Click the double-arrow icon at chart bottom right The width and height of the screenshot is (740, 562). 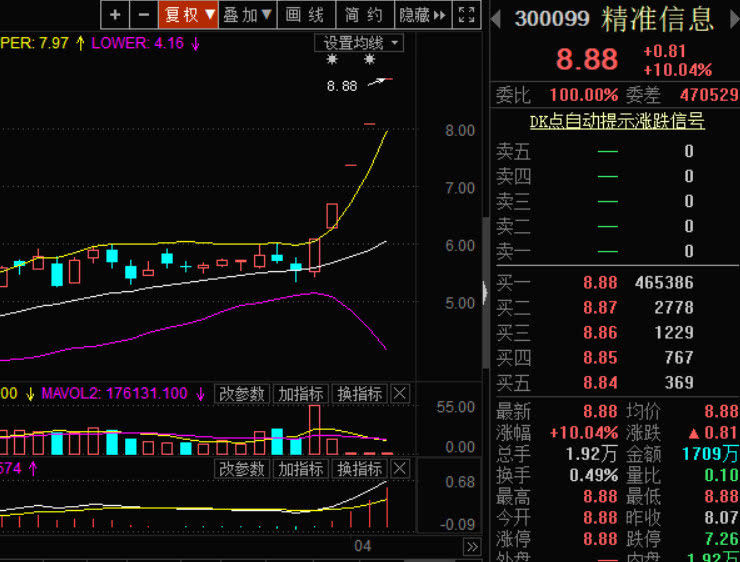472,546
